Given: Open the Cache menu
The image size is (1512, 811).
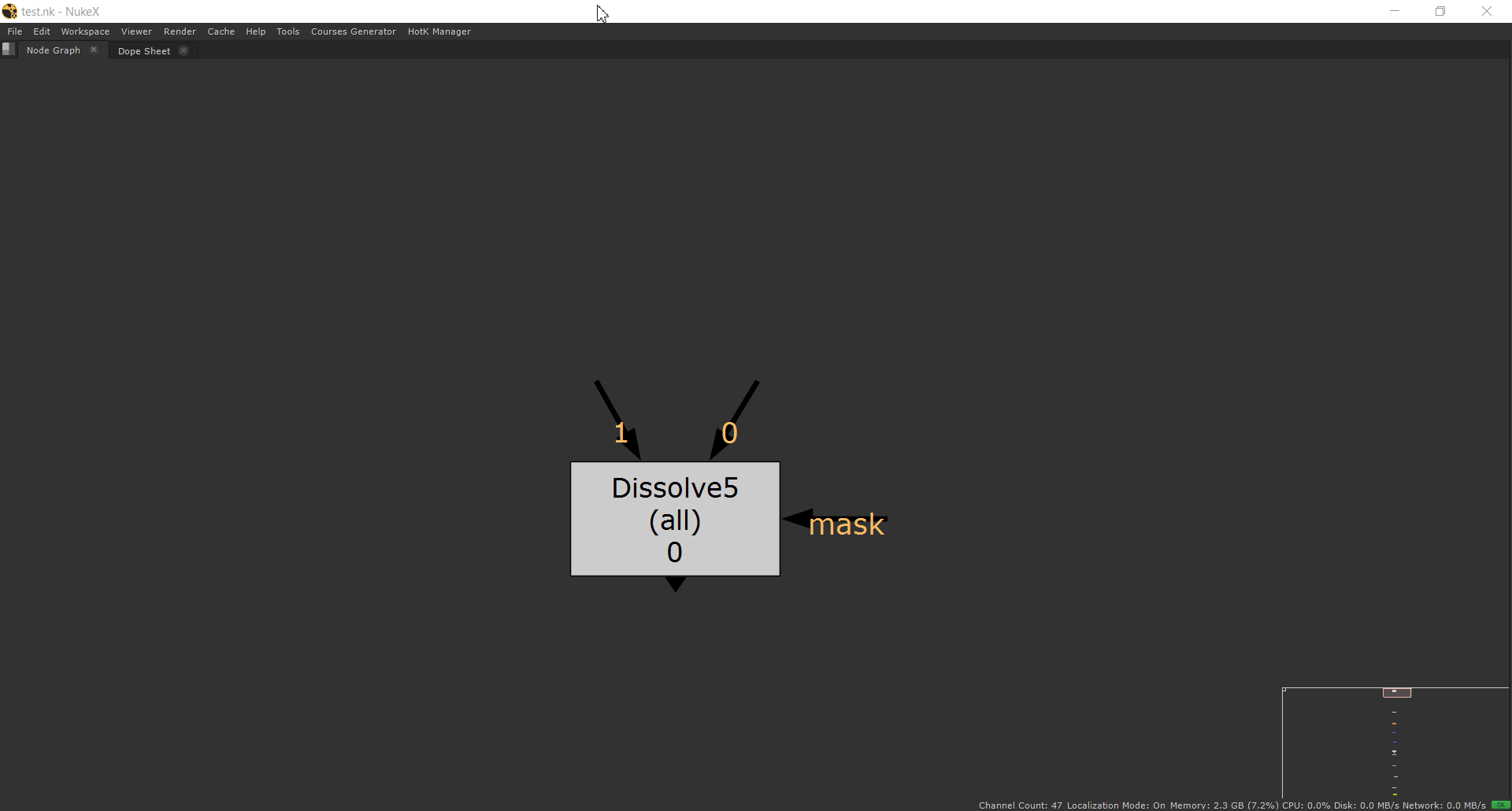Looking at the screenshot, I should [221, 31].
